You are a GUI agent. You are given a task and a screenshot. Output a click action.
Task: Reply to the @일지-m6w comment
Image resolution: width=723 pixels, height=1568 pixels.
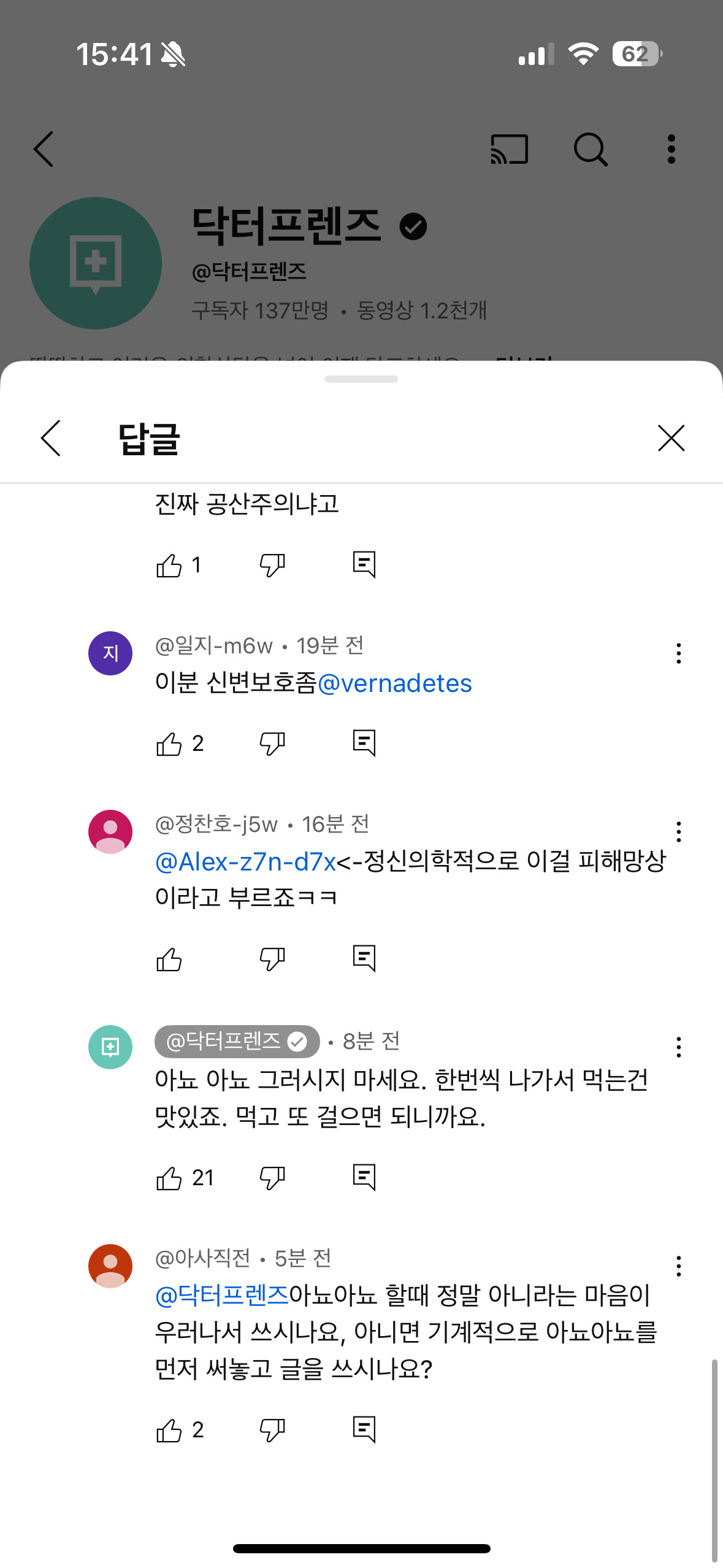(364, 744)
